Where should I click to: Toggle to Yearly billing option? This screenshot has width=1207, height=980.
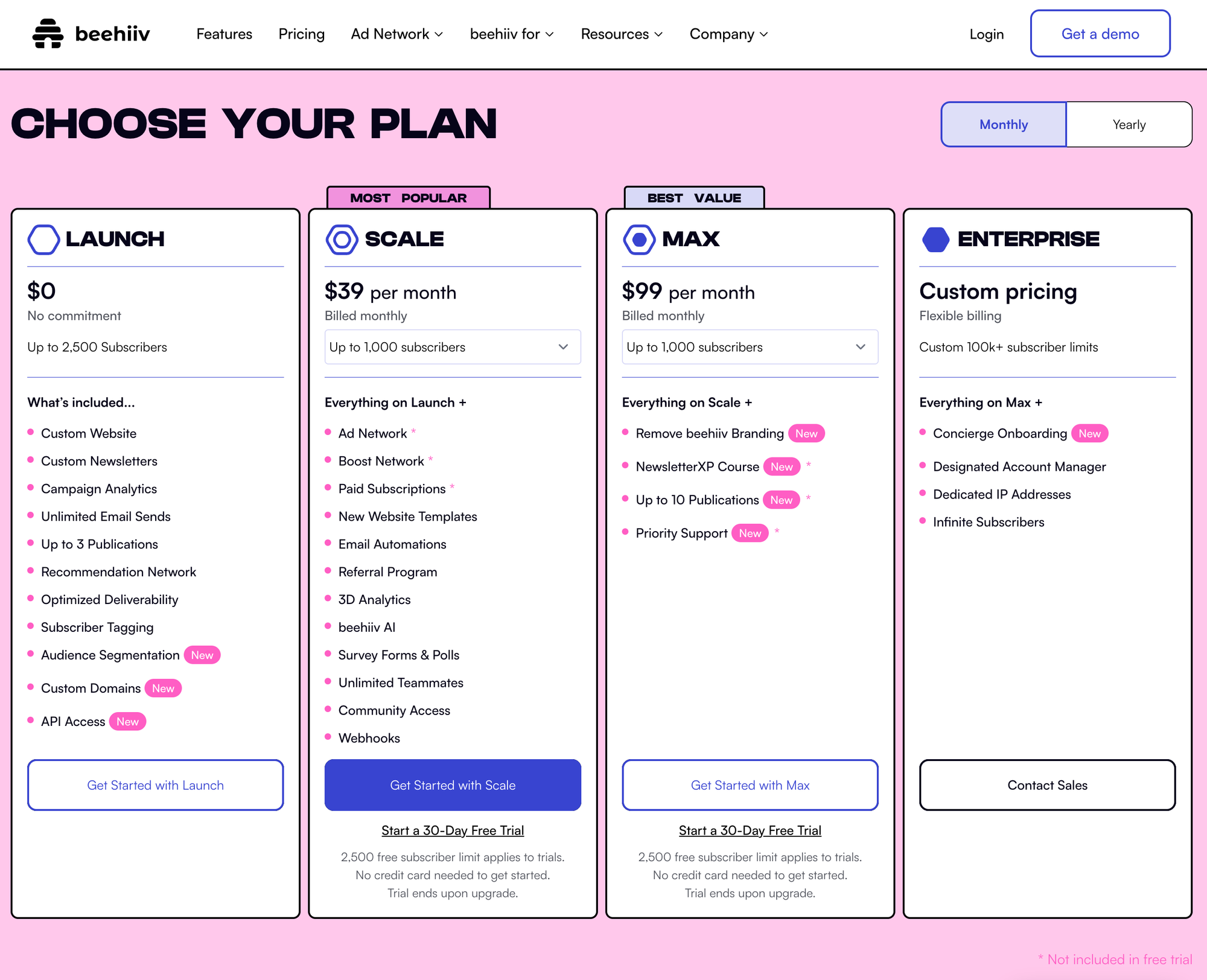[1128, 124]
